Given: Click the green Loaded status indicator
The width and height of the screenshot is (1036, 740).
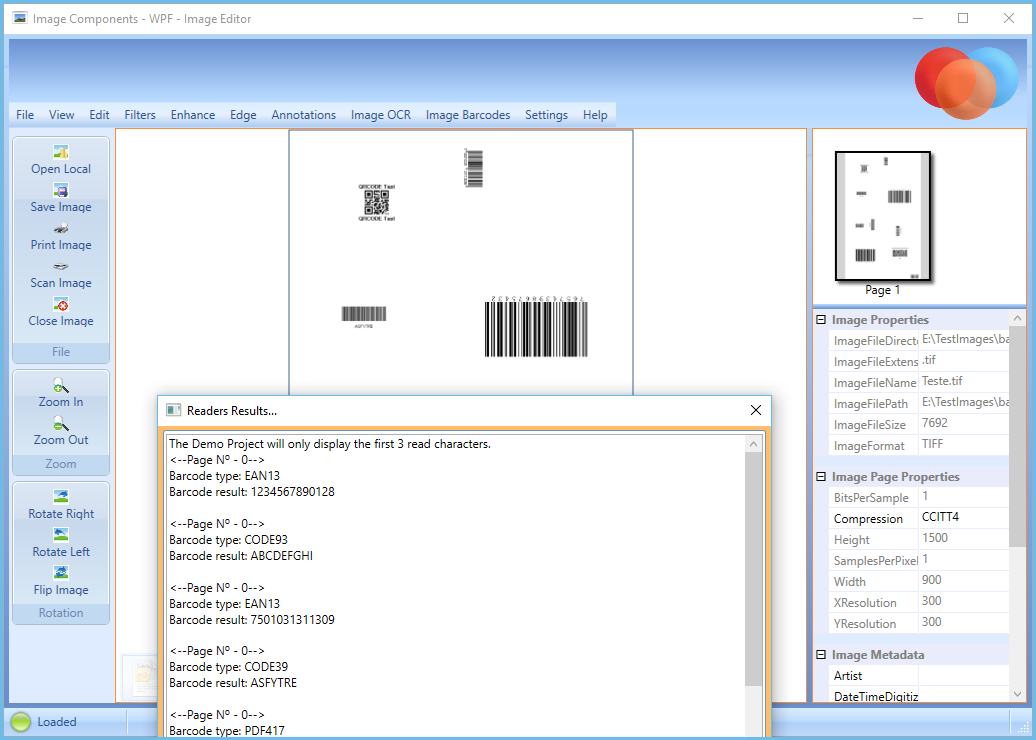Looking at the screenshot, I should click(20, 722).
